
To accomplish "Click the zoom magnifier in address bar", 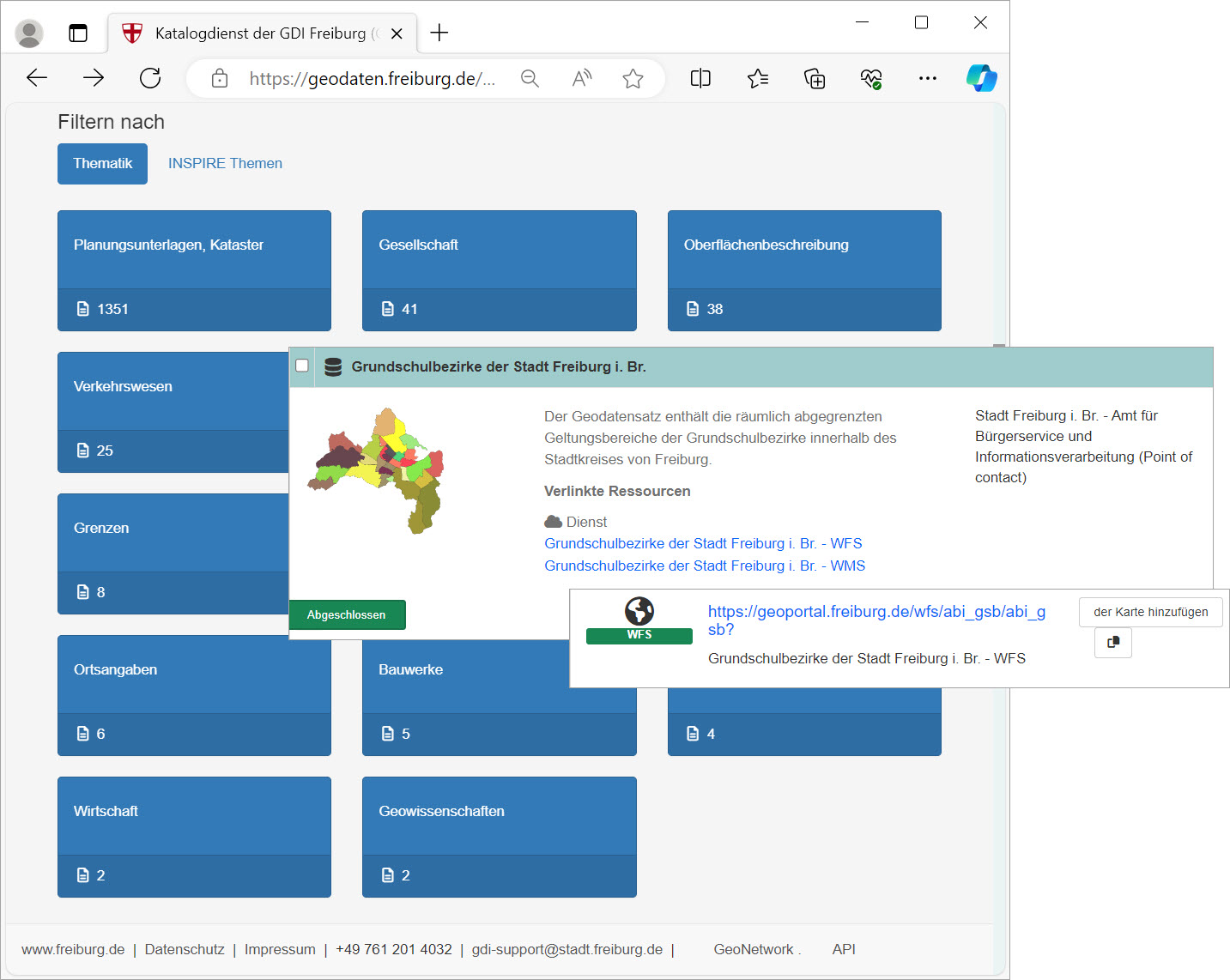I will pyautogui.click(x=530, y=79).
